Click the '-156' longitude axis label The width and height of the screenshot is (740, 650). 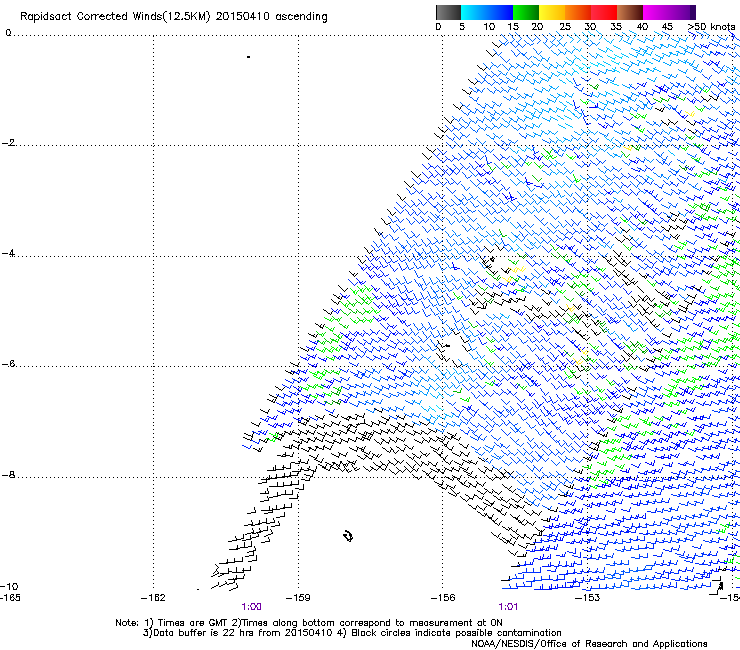443,598
